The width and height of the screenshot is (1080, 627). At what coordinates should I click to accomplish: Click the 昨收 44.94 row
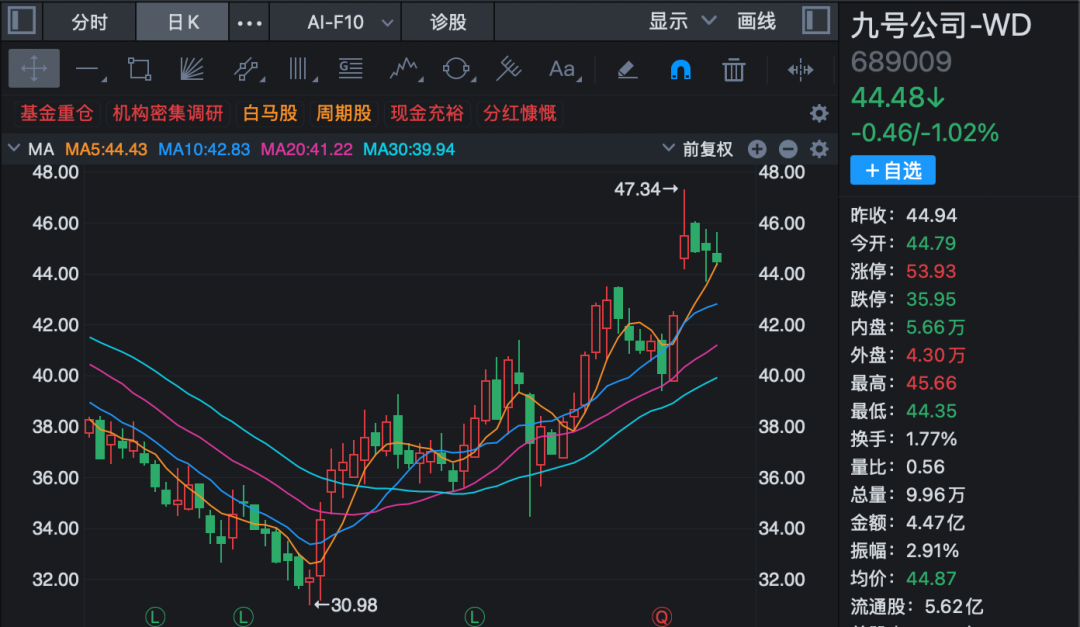pyautogui.click(x=904, y=216)
